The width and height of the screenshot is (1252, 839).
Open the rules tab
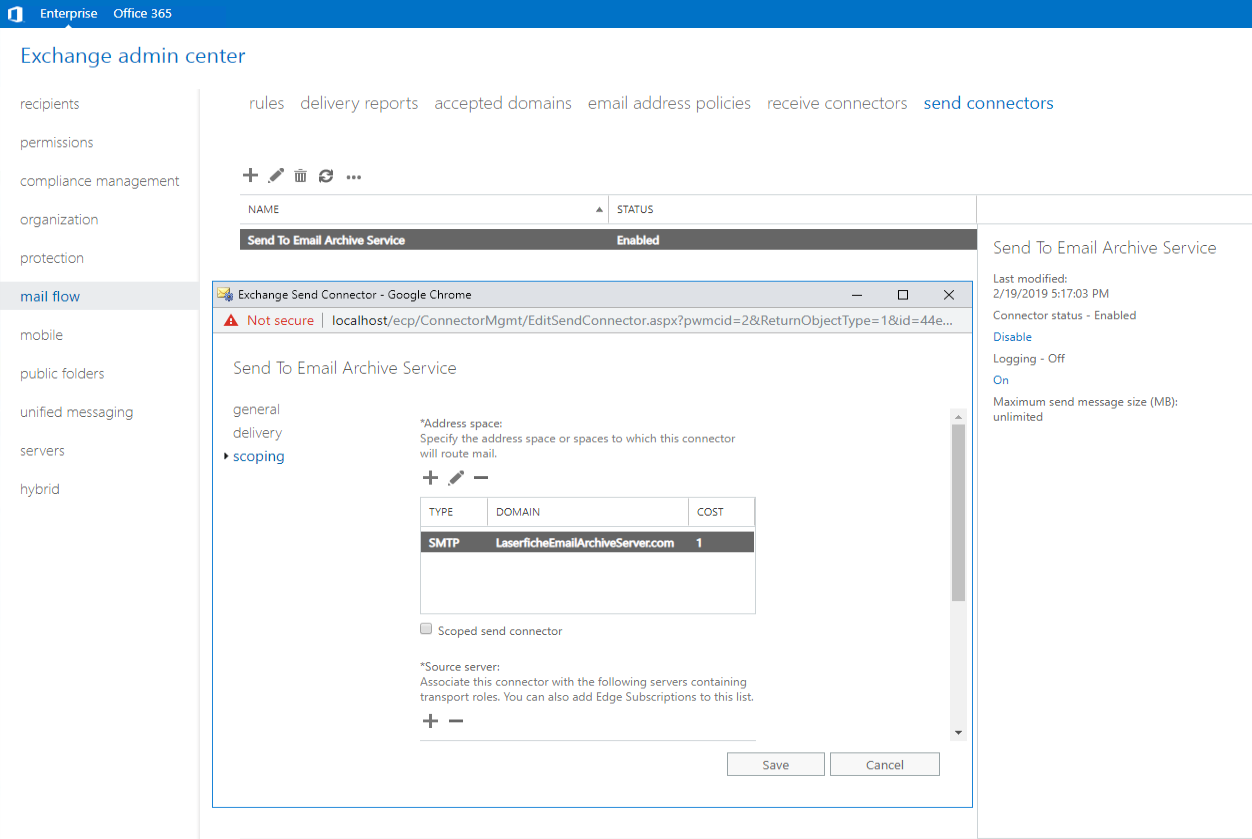(267, 103)
